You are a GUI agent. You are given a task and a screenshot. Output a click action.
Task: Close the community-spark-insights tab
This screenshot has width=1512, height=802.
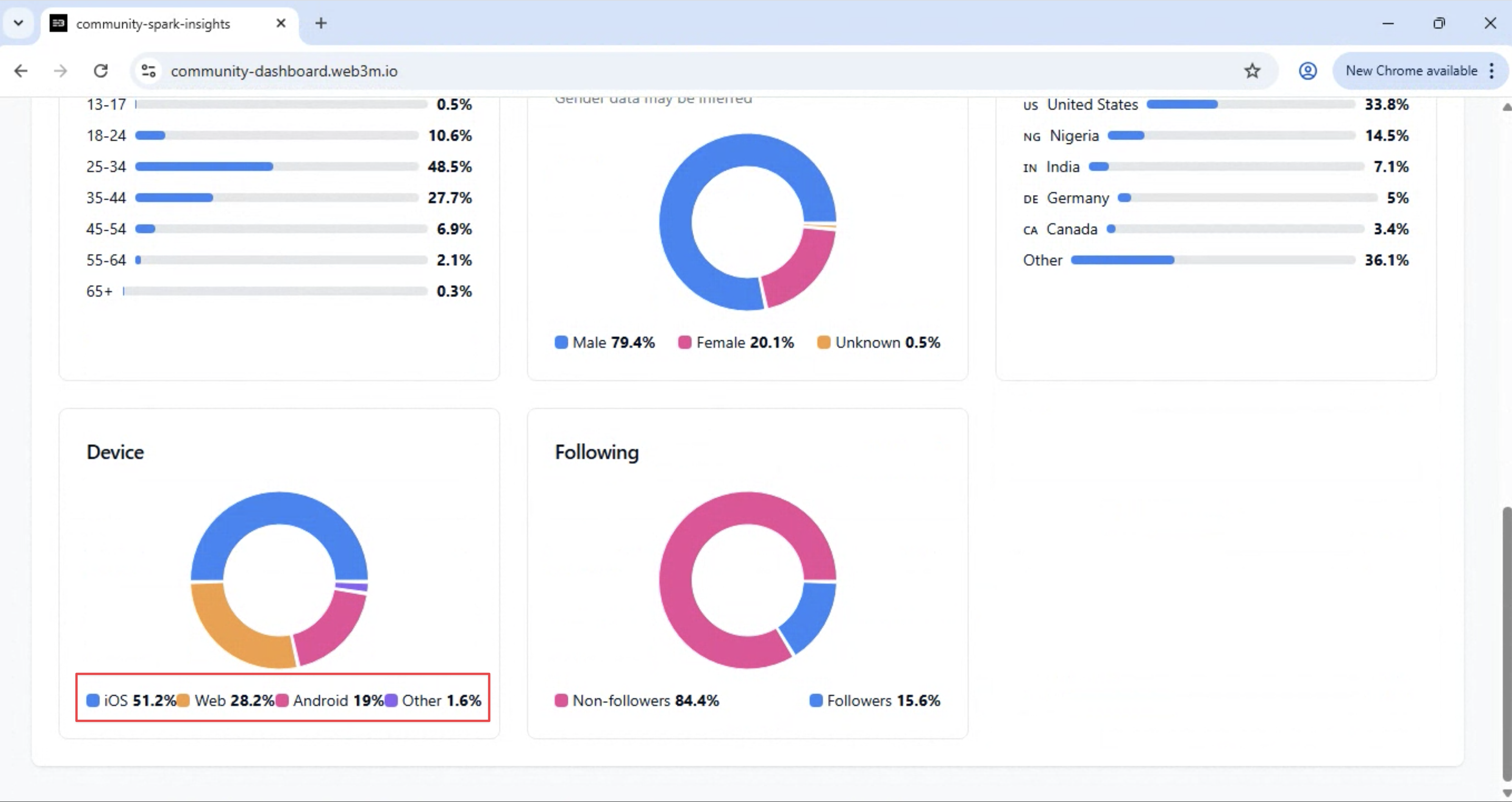pos(281,23)
